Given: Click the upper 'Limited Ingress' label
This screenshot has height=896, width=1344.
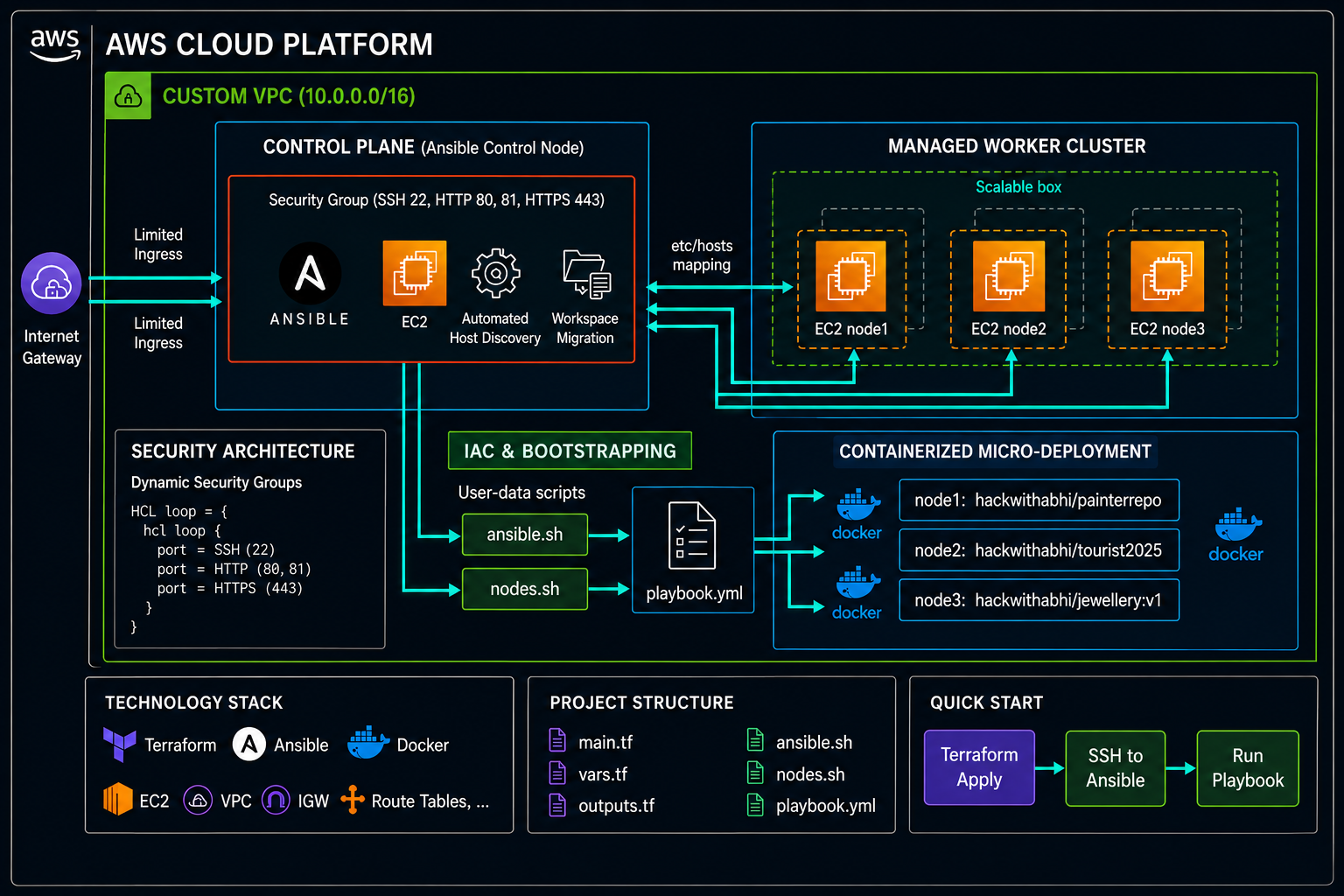Looking at the screenshot, I should 158,244.
